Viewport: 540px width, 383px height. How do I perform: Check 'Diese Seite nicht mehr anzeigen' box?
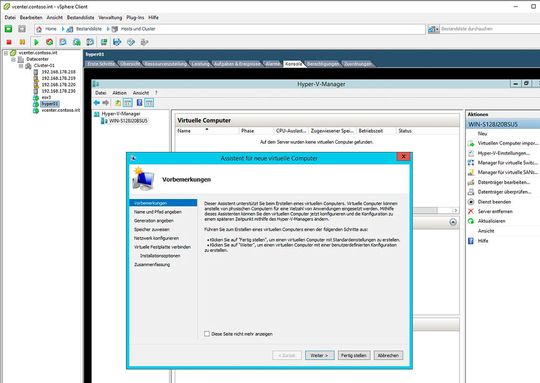pyautogui.click(x=207, y=334)
